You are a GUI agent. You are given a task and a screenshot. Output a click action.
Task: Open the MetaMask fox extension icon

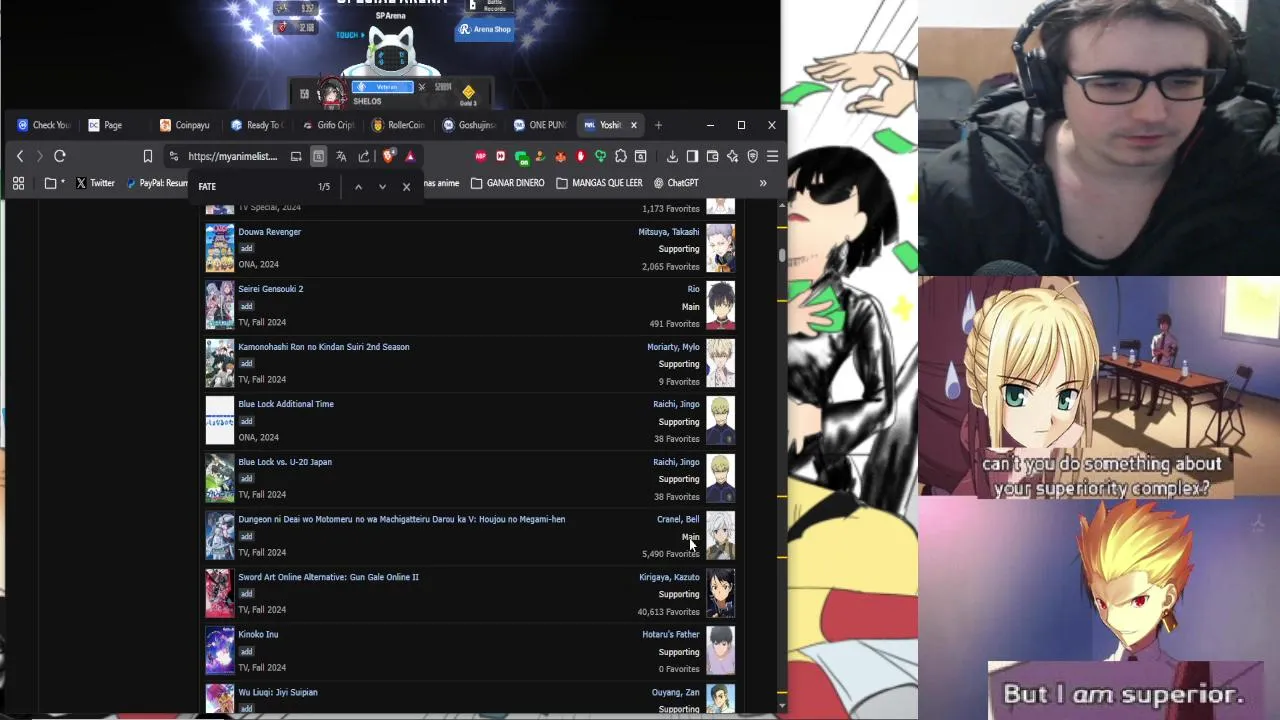click(x=561, y=156)
